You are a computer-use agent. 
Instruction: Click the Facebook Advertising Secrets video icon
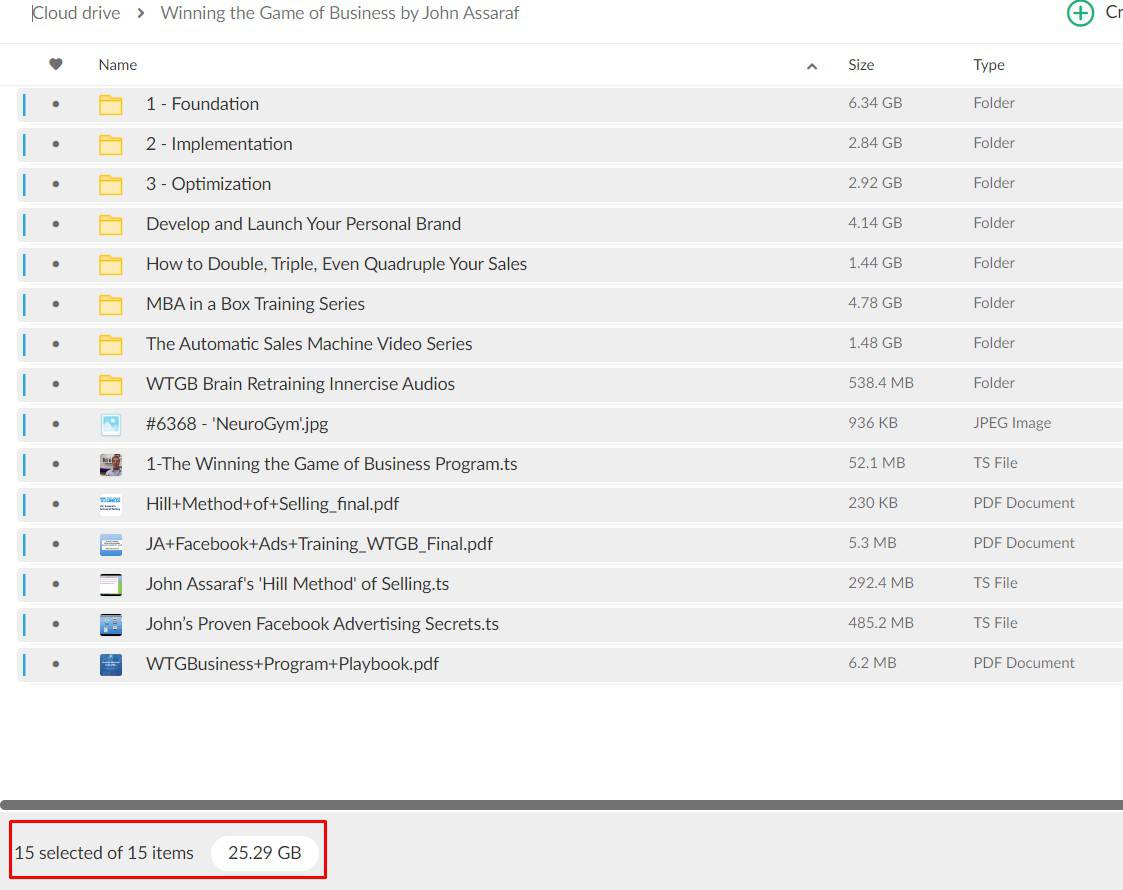tap(110, 624)
